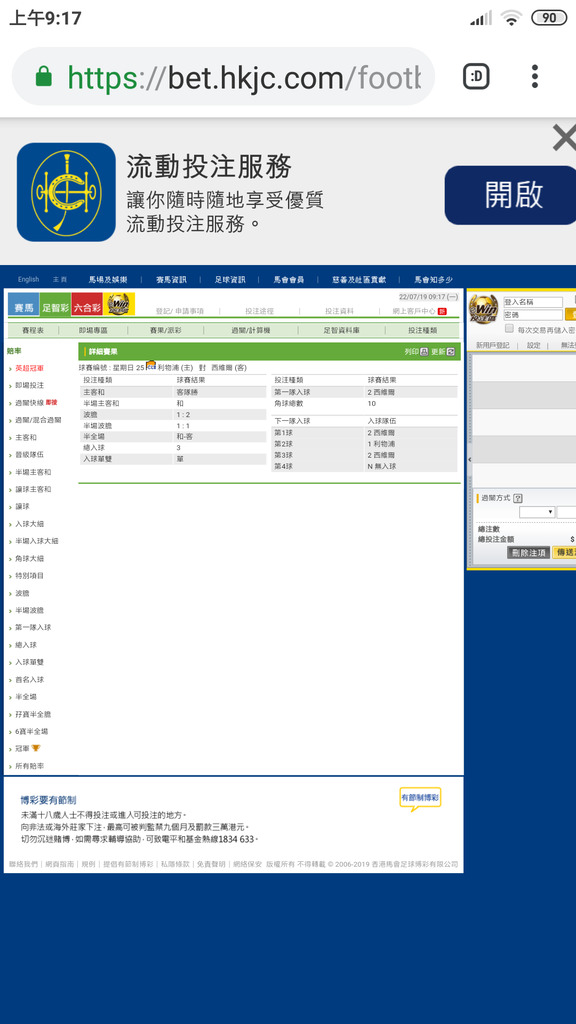Screen dimensions: 576x1024
Task: Open 賽馬資訊 top menu
Action: pos(171,280)
